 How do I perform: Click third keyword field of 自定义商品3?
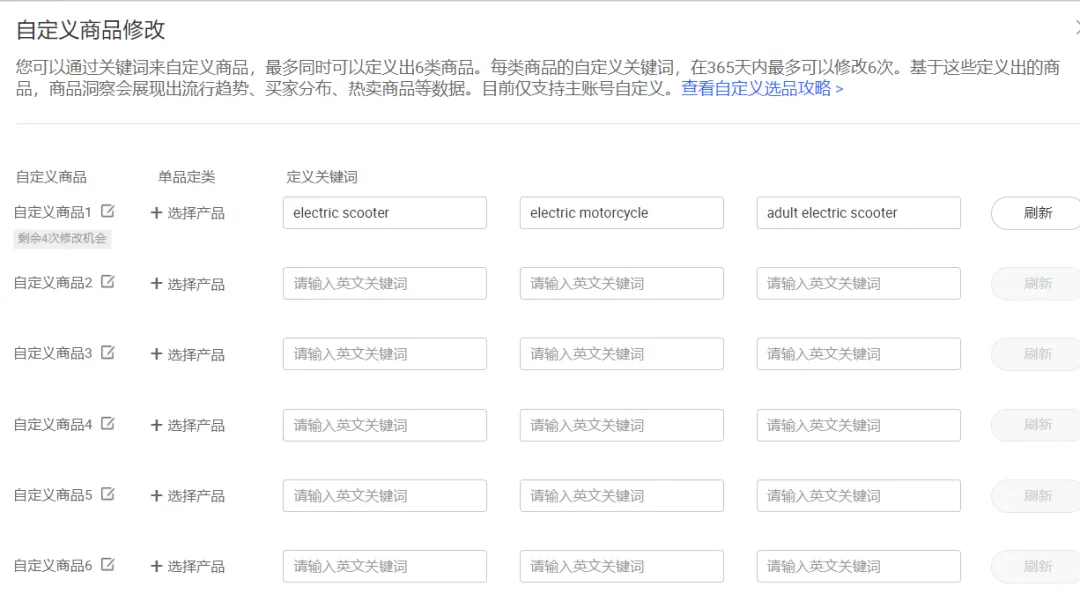pos(858,353)
